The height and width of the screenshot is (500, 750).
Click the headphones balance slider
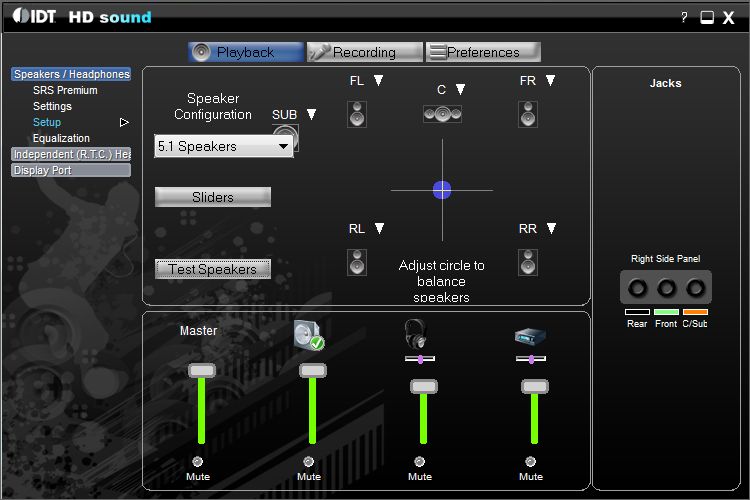point(420,359)
